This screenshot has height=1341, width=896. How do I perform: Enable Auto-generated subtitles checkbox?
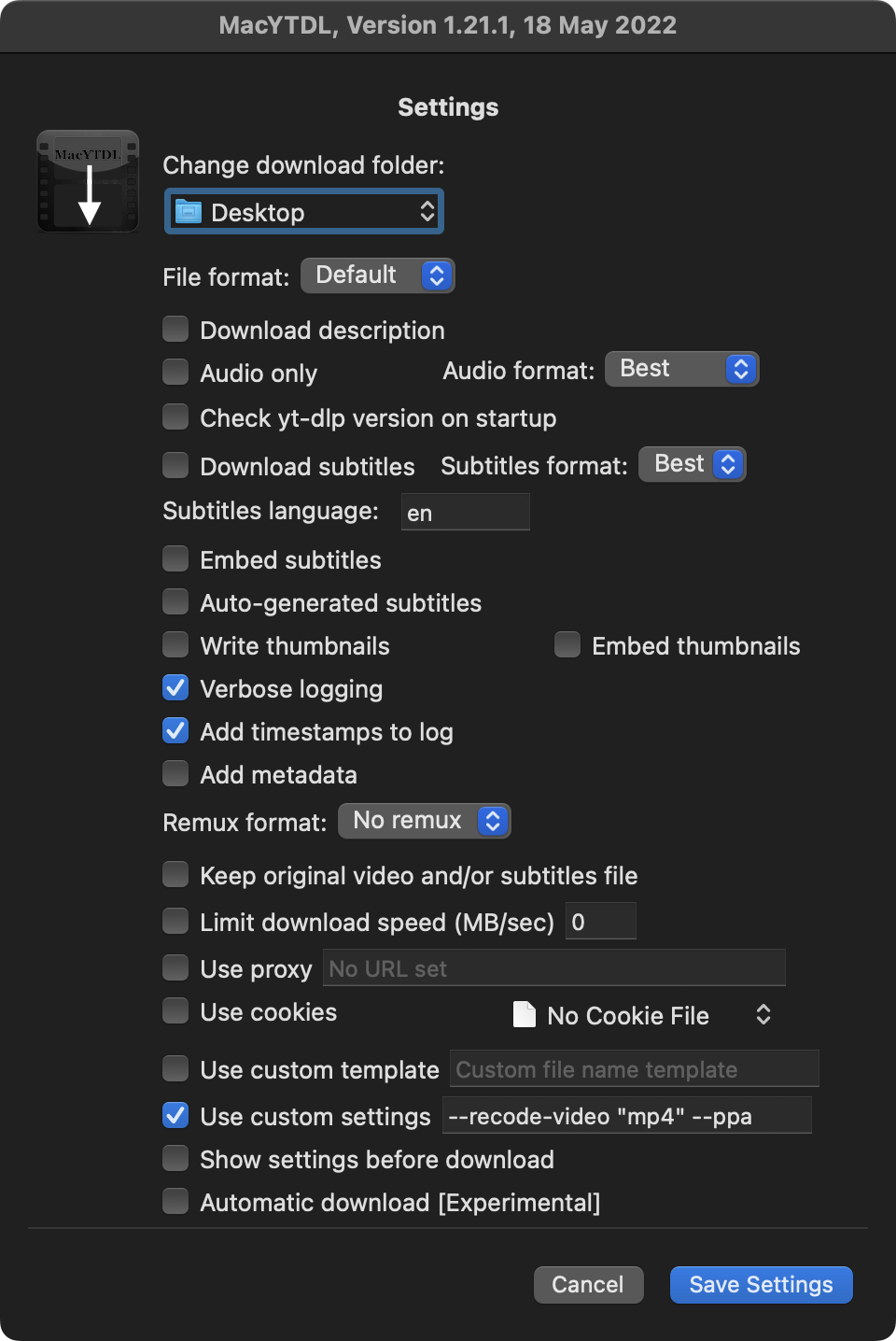175,601
